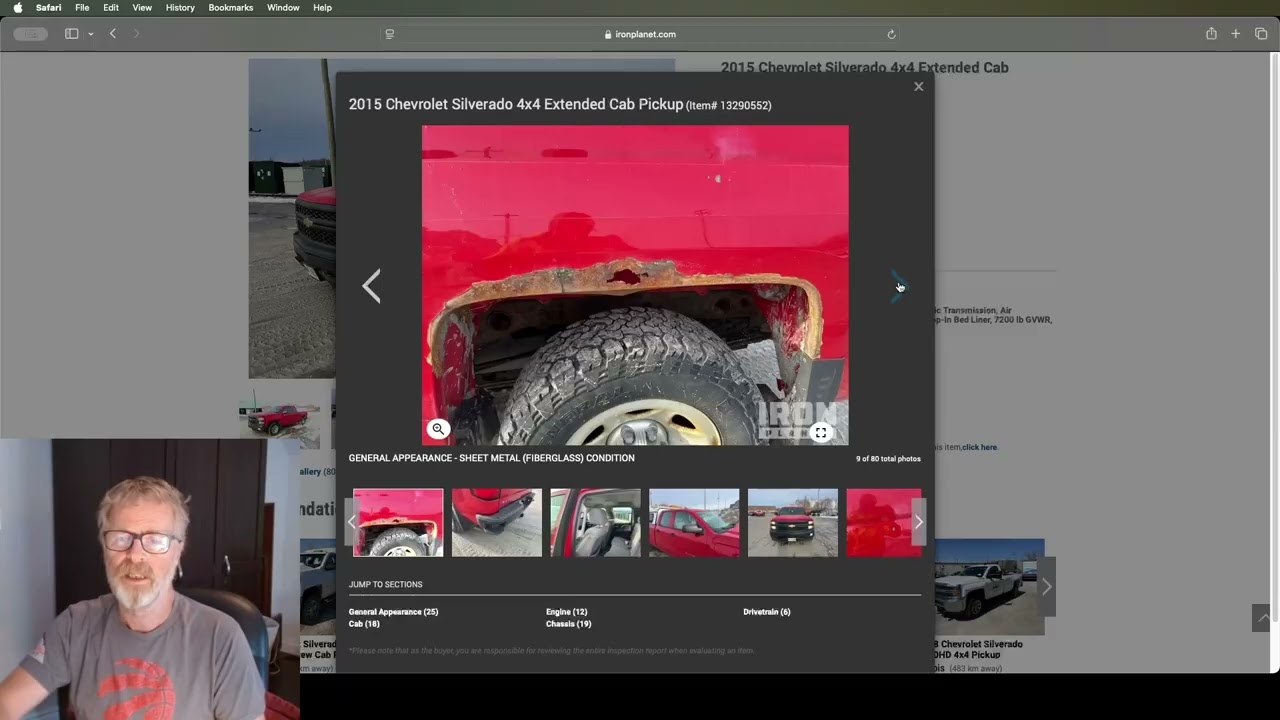Open the page reader menu icon
The height and width of the screenshot is (720, 1280).
click(390, 34)
